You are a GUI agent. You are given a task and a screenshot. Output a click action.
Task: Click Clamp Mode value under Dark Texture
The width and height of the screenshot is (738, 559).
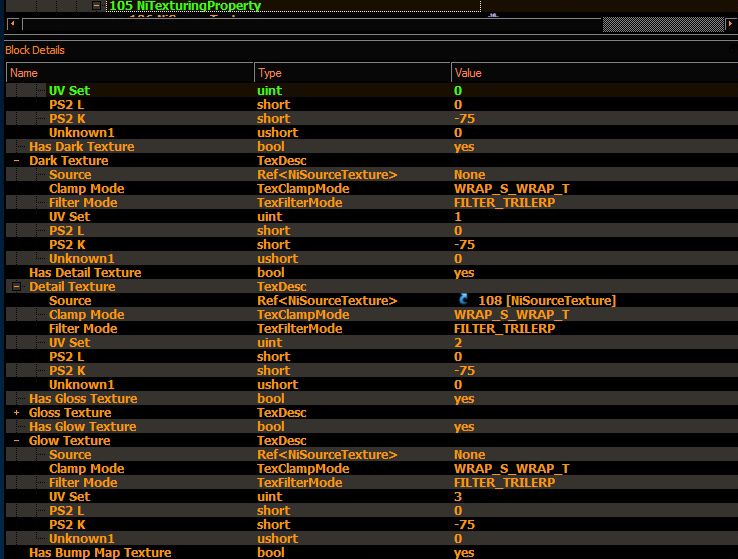[512, 189]
